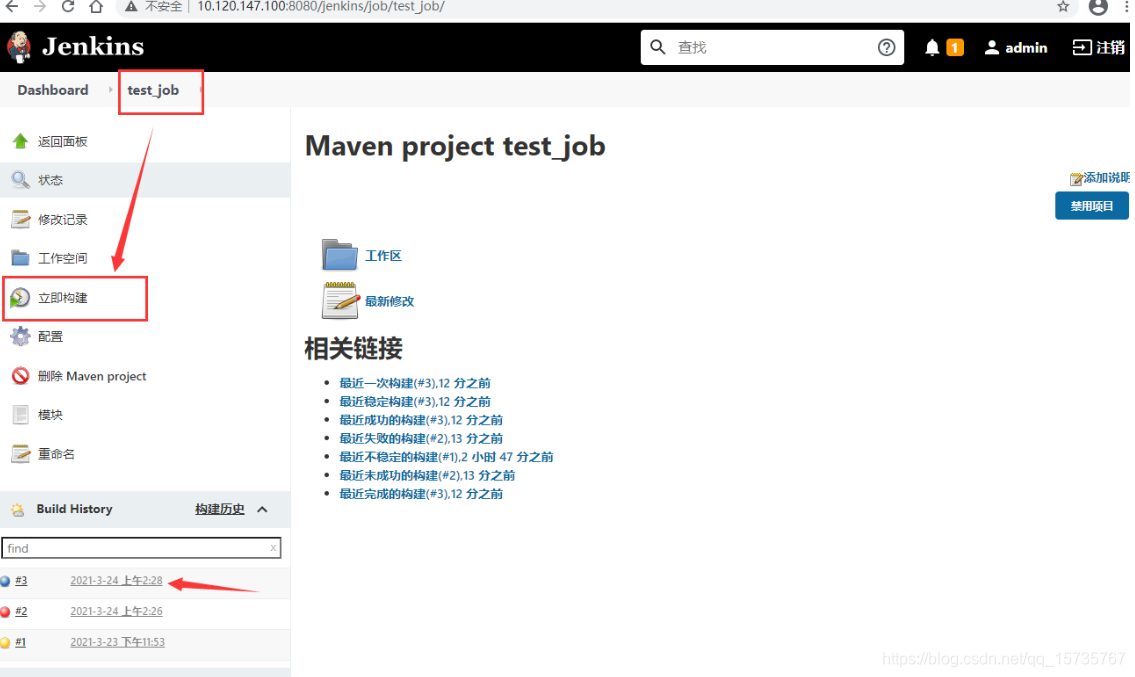Open 工作空间 sidebar link
This screenshot has width=1135, height=677.
[x=62, y=258]
